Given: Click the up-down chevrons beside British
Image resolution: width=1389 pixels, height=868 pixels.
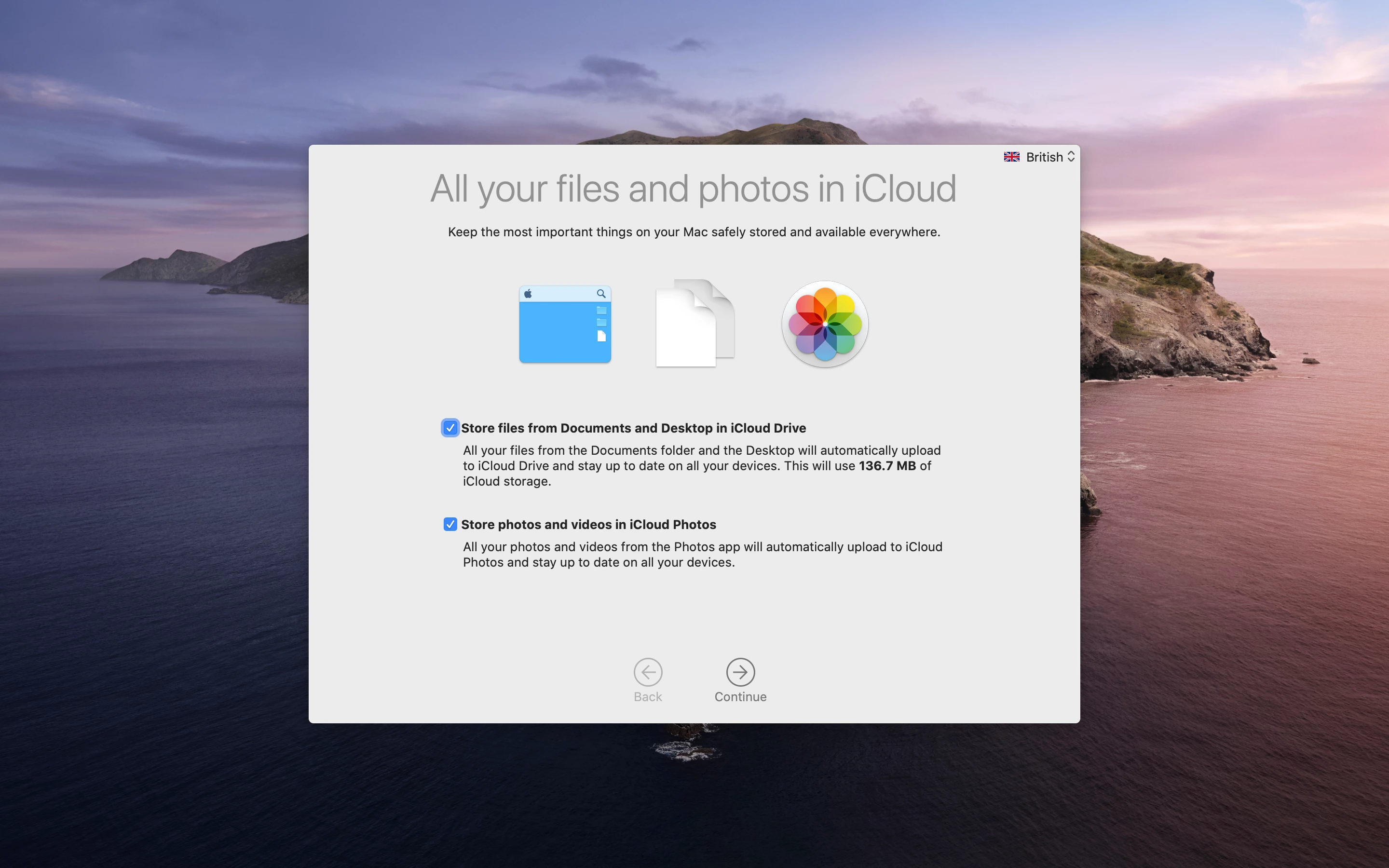Looking at the screenshot, I should [1071, 157].
